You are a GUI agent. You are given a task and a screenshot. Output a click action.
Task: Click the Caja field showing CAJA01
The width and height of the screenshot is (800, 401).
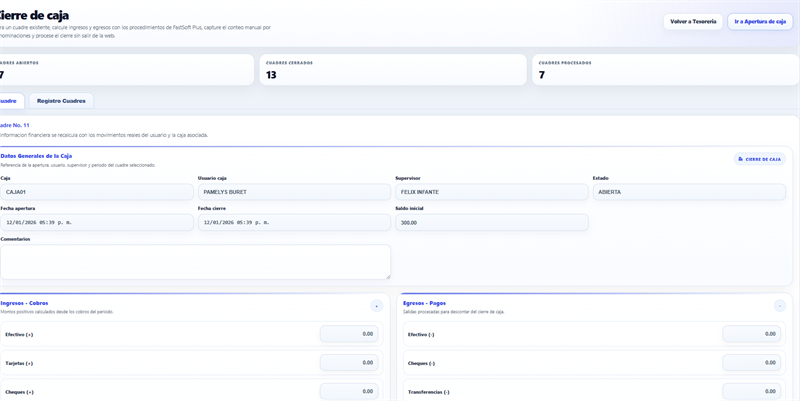pyautogui.click(x=97, y=192)
